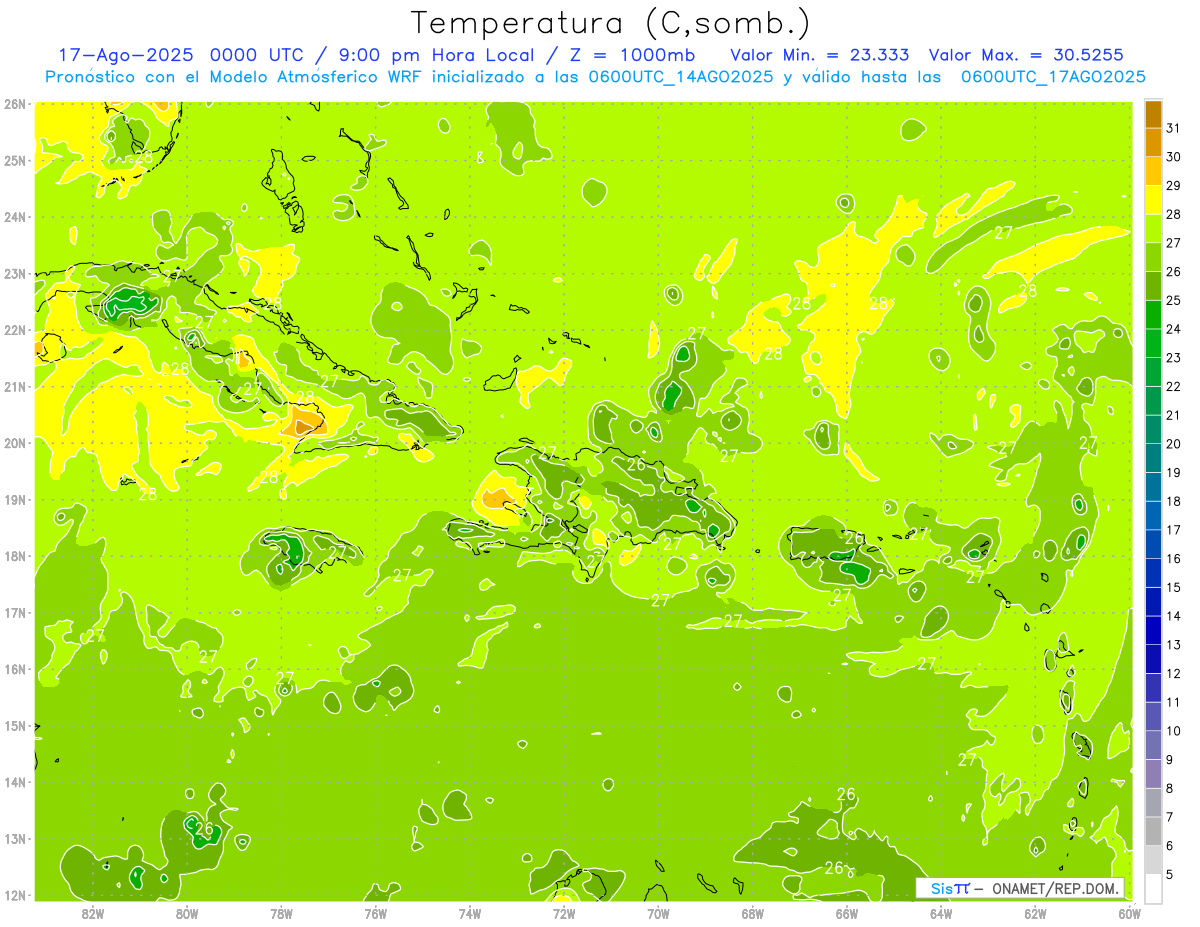
Task: Pick the lime swatch between 27 and 28
Action: tap(1153, 230)
